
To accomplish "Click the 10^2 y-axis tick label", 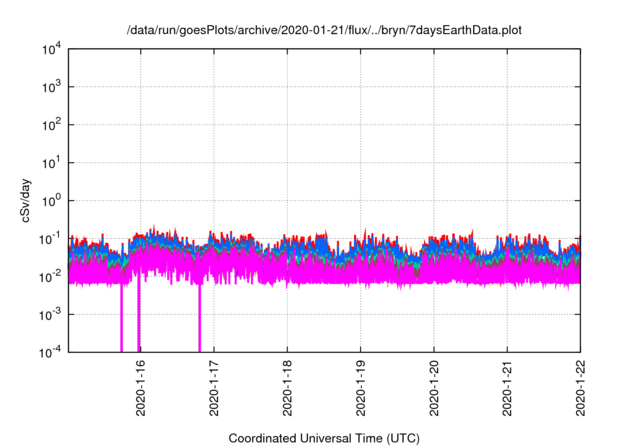I will [x=51, y=125].
